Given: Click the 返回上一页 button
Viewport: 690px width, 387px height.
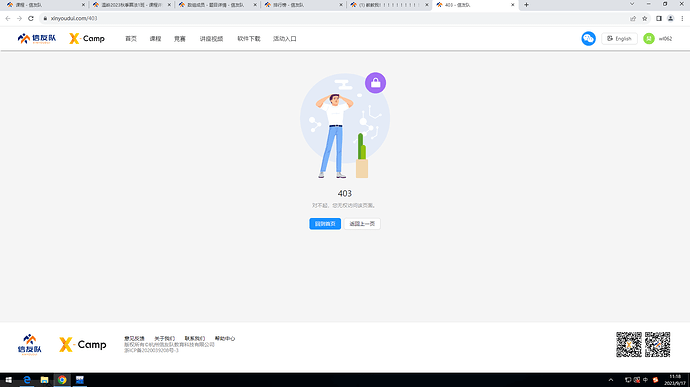Looking at the screenshot, I should point(362,224).
